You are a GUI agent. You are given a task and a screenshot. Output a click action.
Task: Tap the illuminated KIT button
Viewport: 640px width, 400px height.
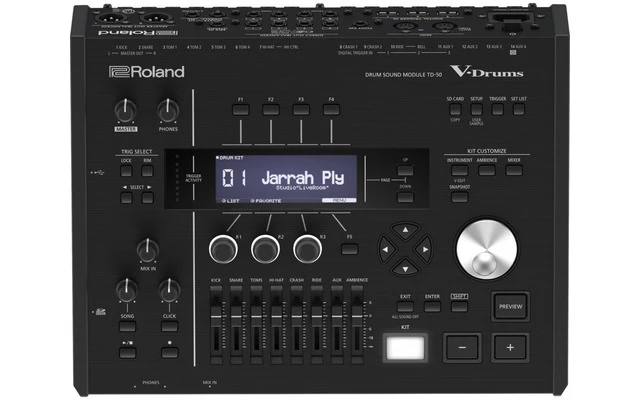pos(405,348)
